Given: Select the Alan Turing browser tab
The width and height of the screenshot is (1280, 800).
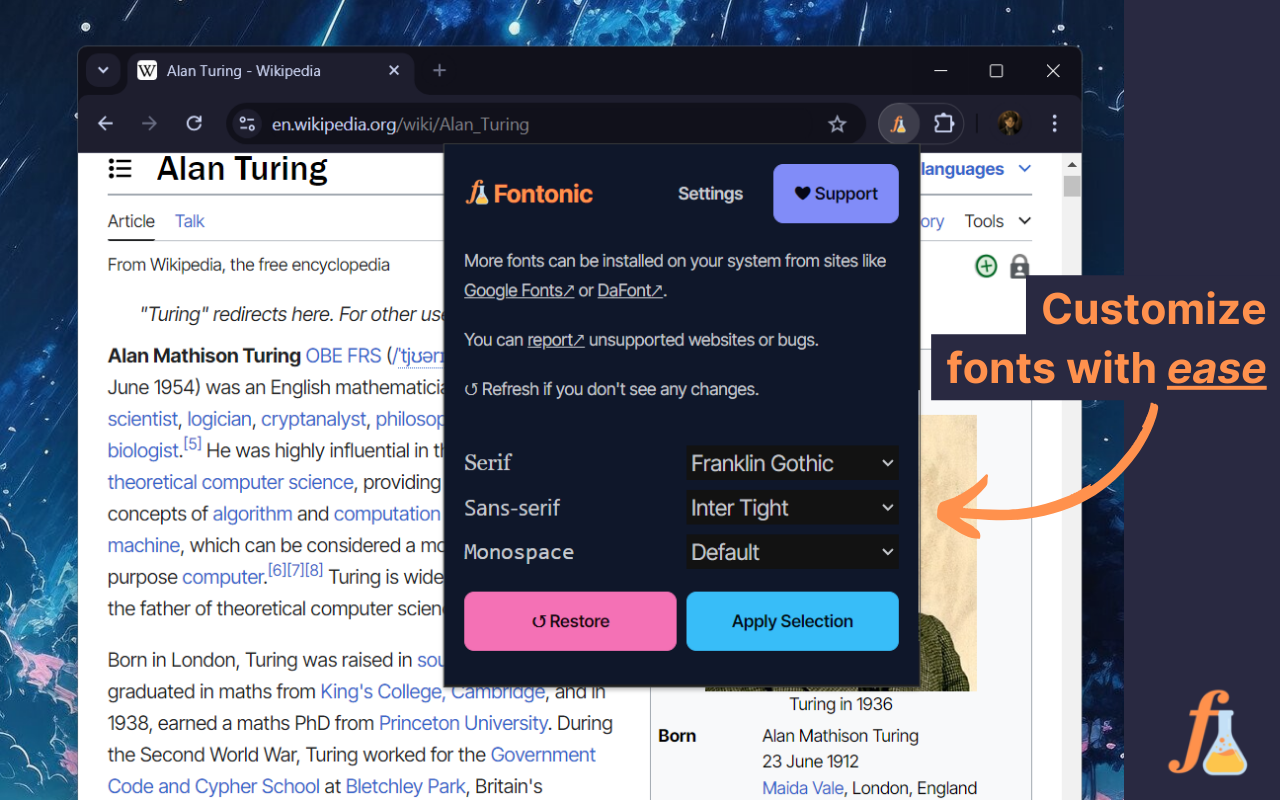Looking at the screenshot, I should pyautogui.click(x=269, y=71).
